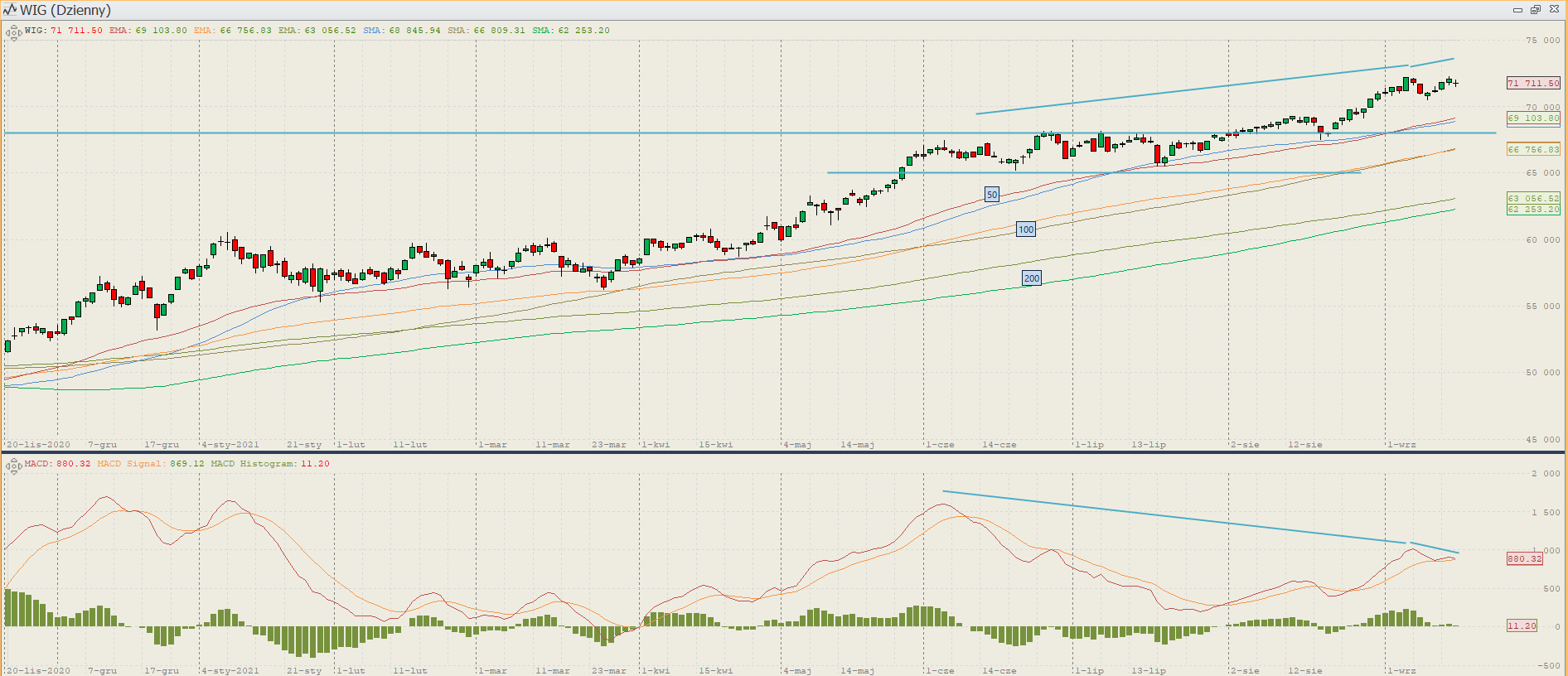Select the moving average label marked 200
Image resolution: width=1568 pixels, height=676 pixels.
point(1032,278)
